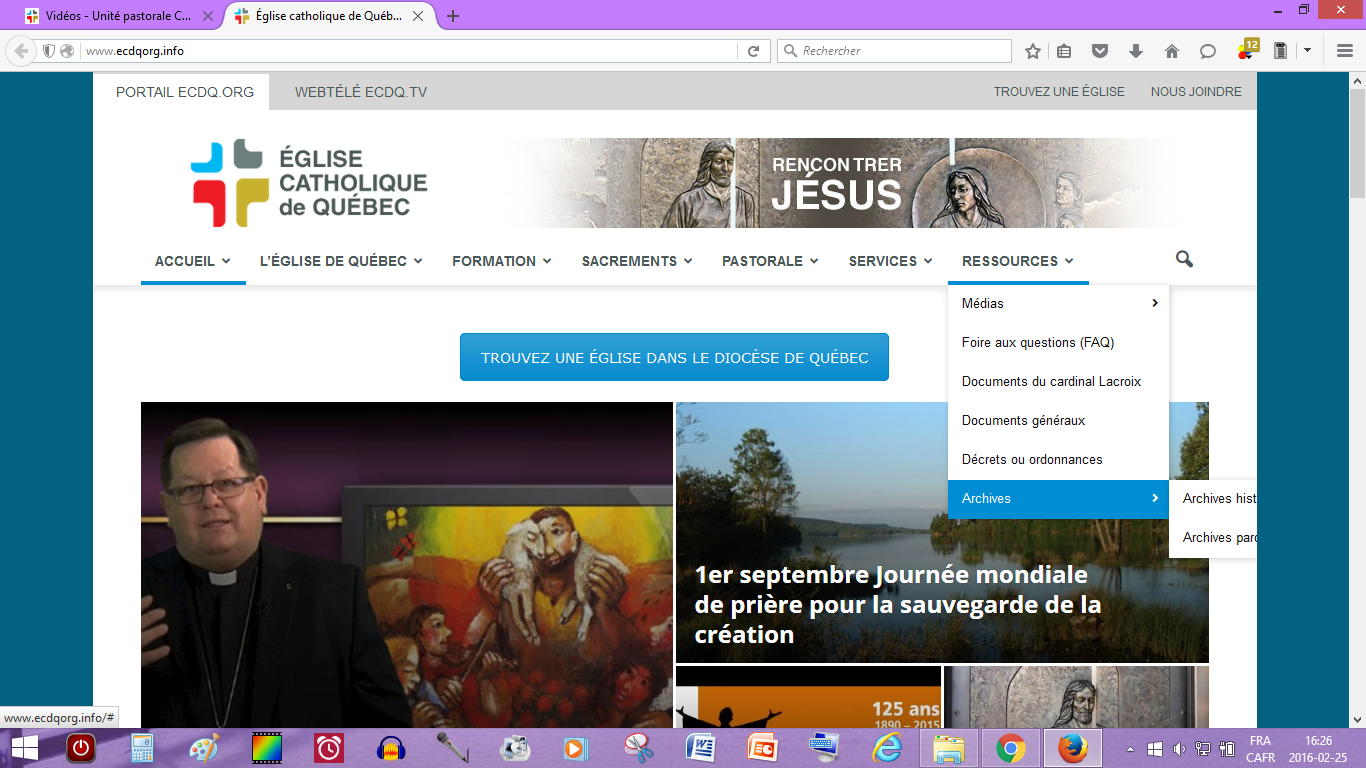Screen dimensions: 1366x768
Task: Open the cardinal video thumbnail
Action: 407,565
